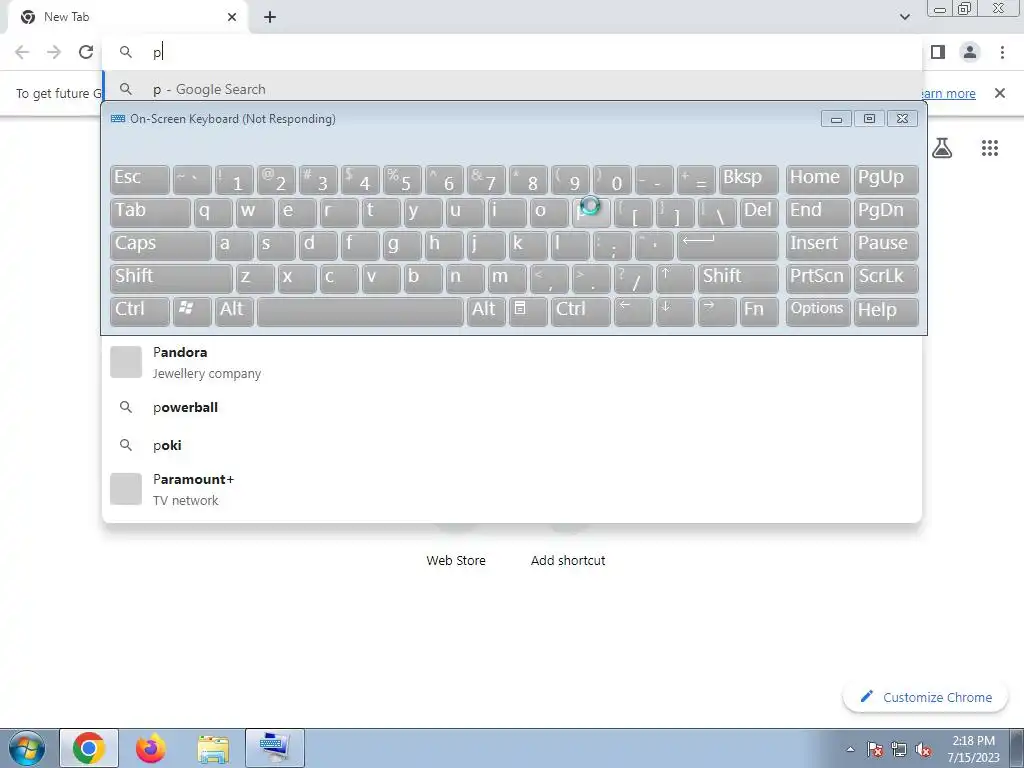Screen dimensions: 1024x768
Task: Open the Action Center flag icon
Action: (875, 749)
